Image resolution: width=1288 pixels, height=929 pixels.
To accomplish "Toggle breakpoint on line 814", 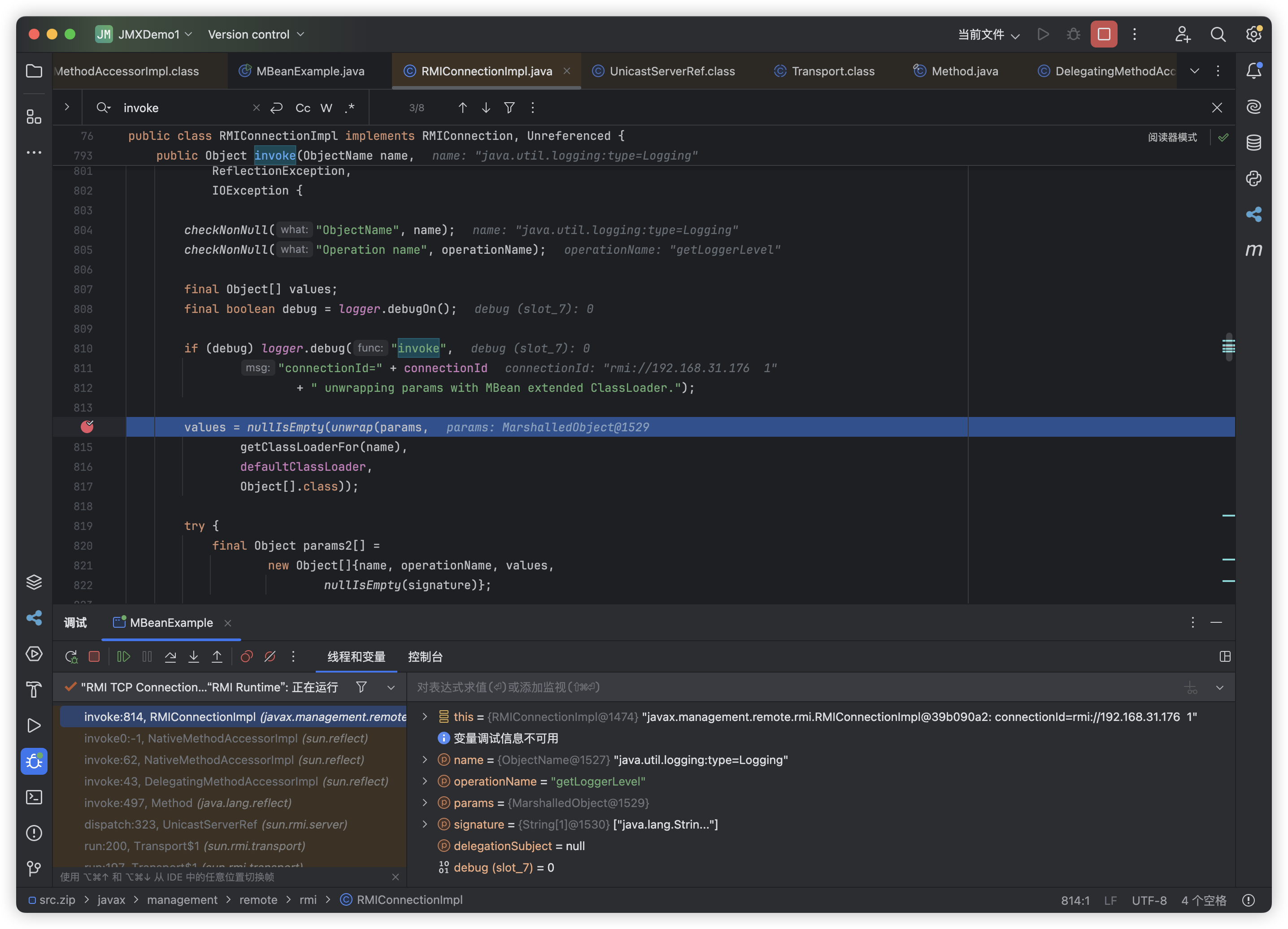I will coord(87,426).
